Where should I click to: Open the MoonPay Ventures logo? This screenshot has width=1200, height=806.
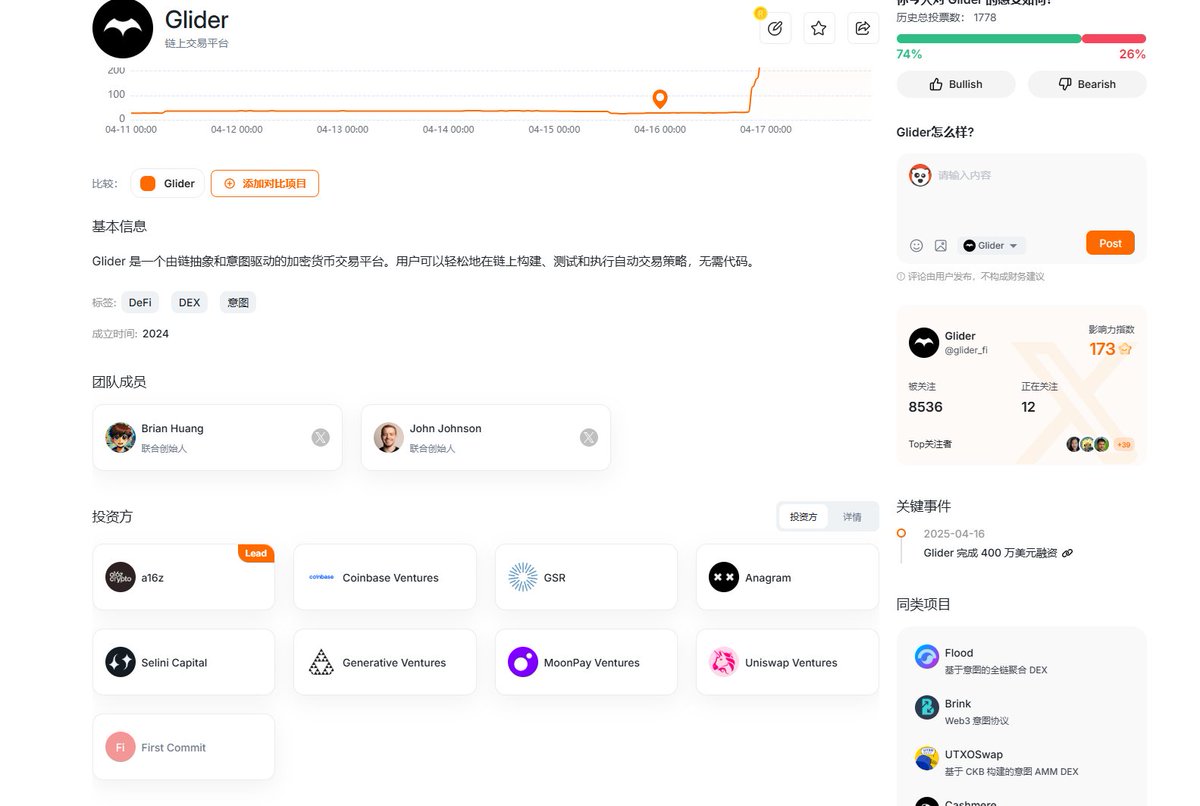(x=523, y=662)
